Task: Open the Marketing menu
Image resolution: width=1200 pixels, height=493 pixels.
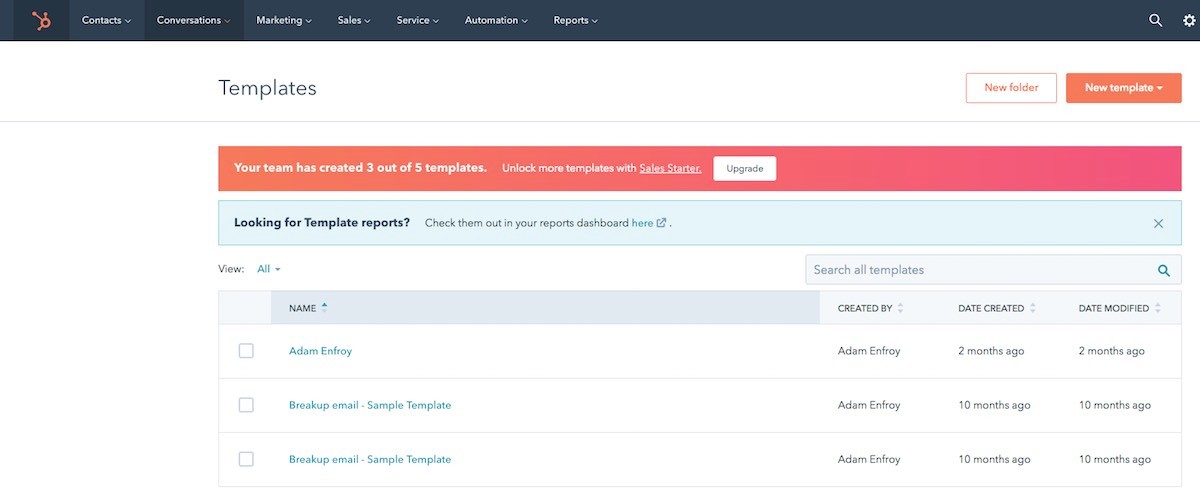Action: [284, 20]
